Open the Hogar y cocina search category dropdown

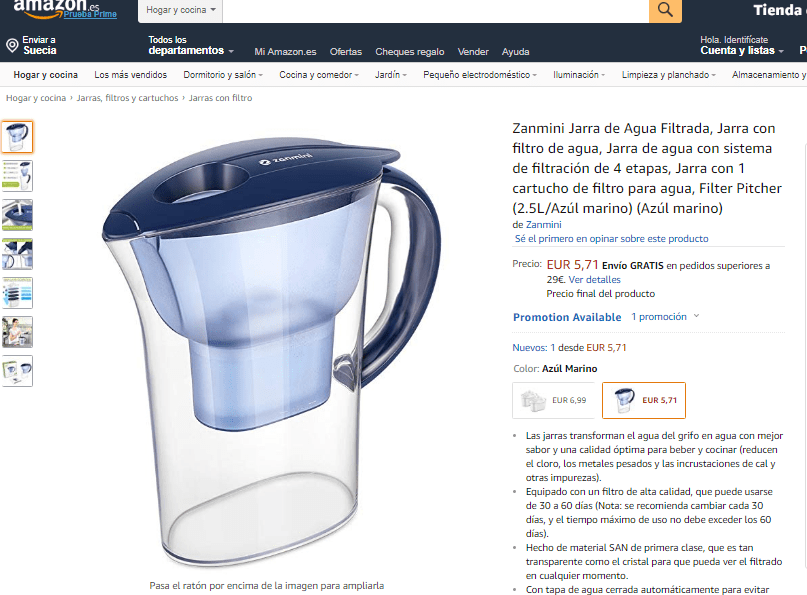pos(180,10)
